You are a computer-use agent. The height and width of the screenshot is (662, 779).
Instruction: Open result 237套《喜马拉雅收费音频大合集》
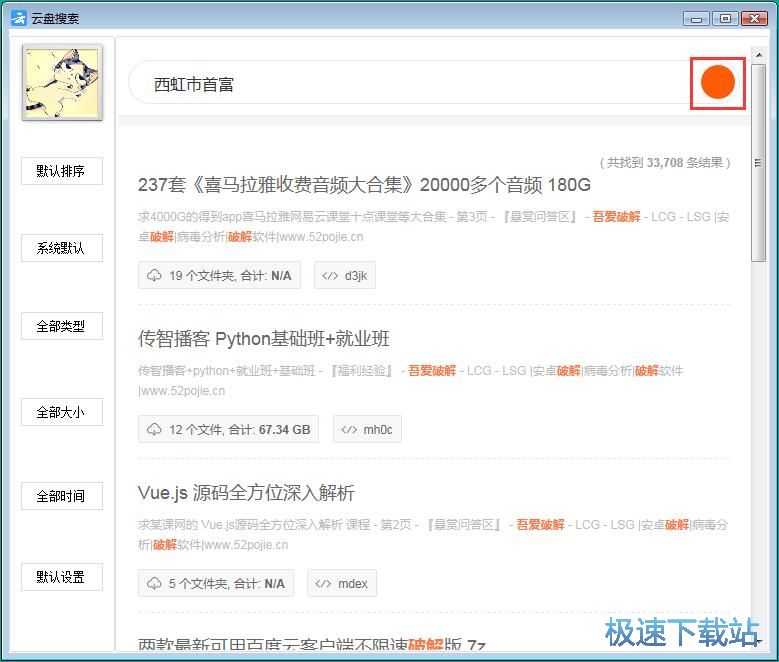click(364, 185)
